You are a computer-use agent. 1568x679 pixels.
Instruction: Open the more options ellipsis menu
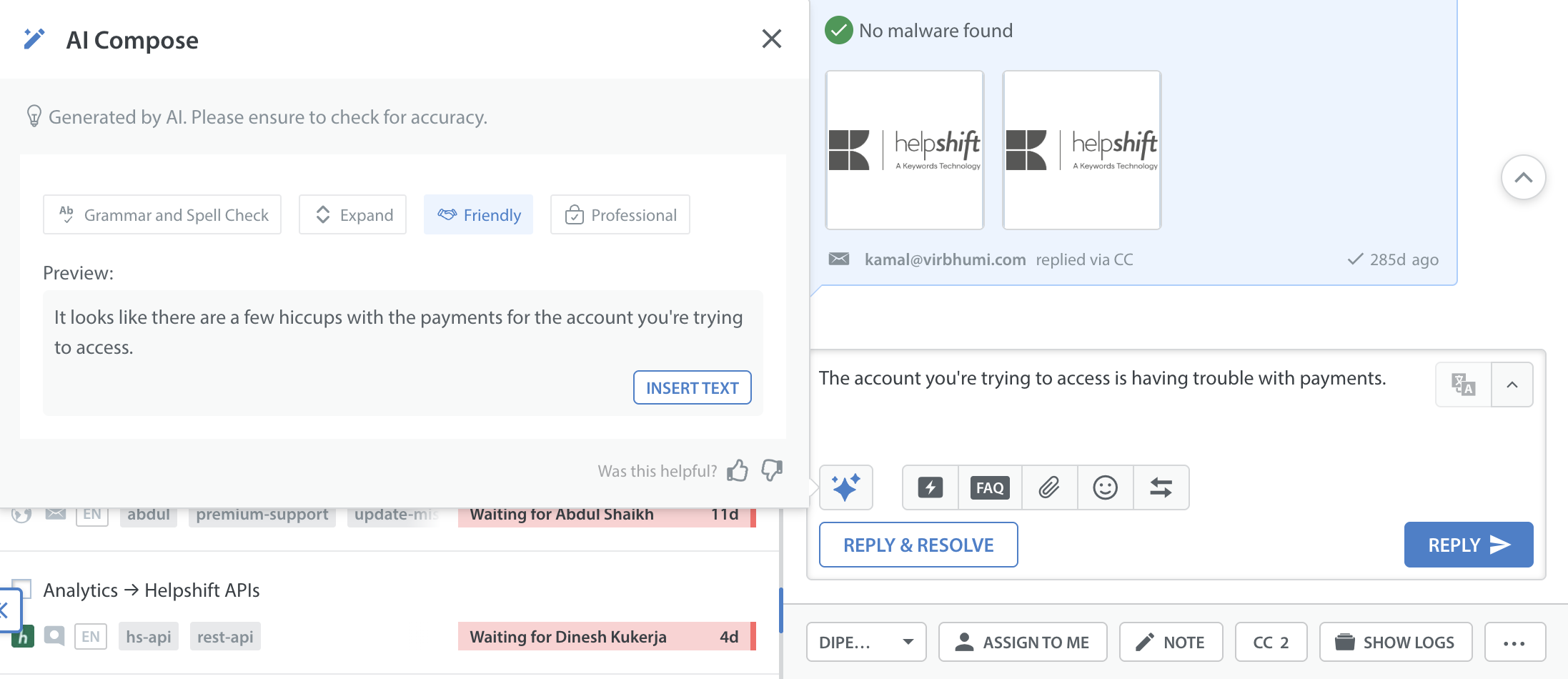[1514, 642]
